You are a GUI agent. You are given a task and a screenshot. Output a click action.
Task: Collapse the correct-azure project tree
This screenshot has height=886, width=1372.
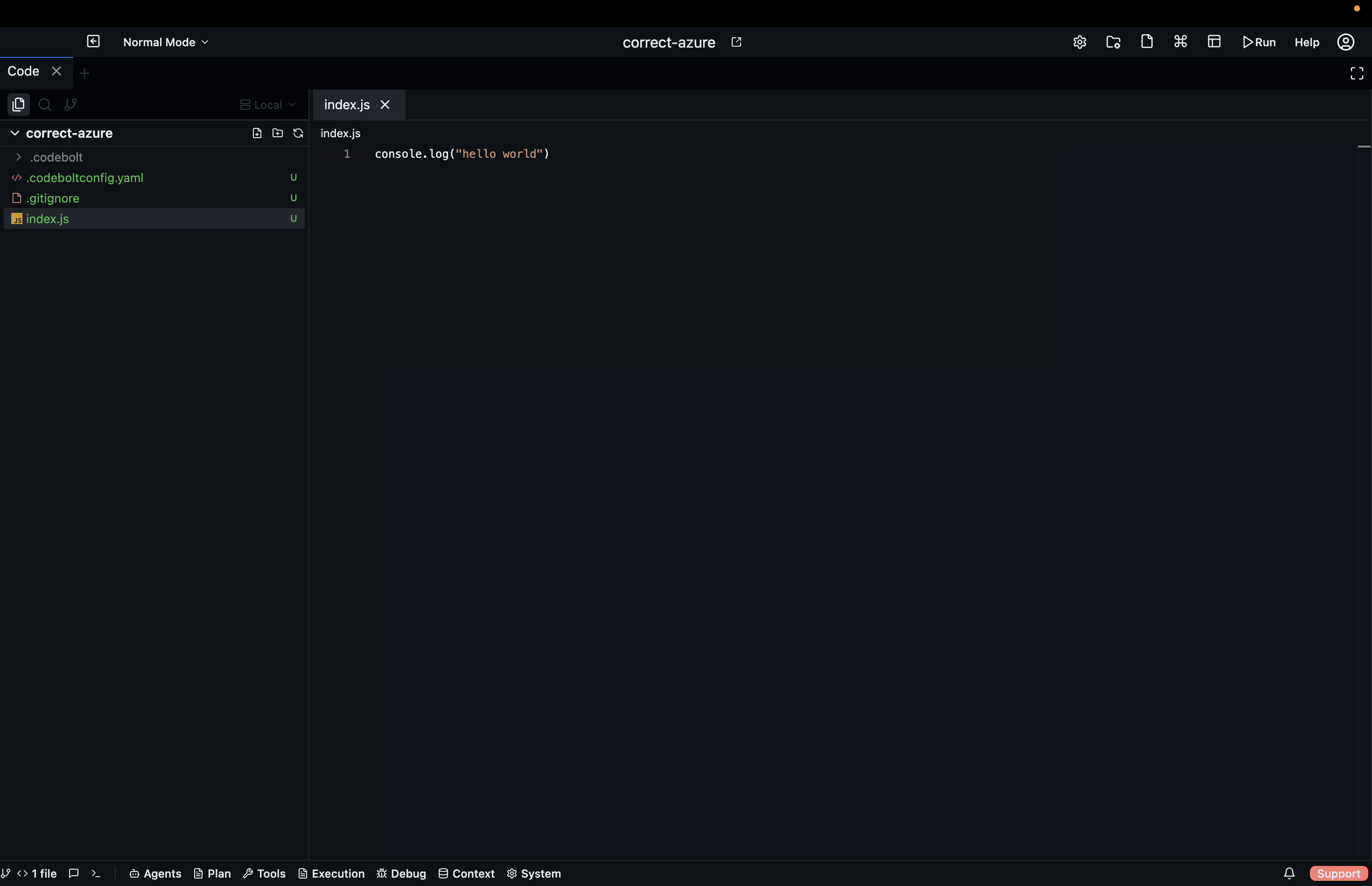click(14, 133)
